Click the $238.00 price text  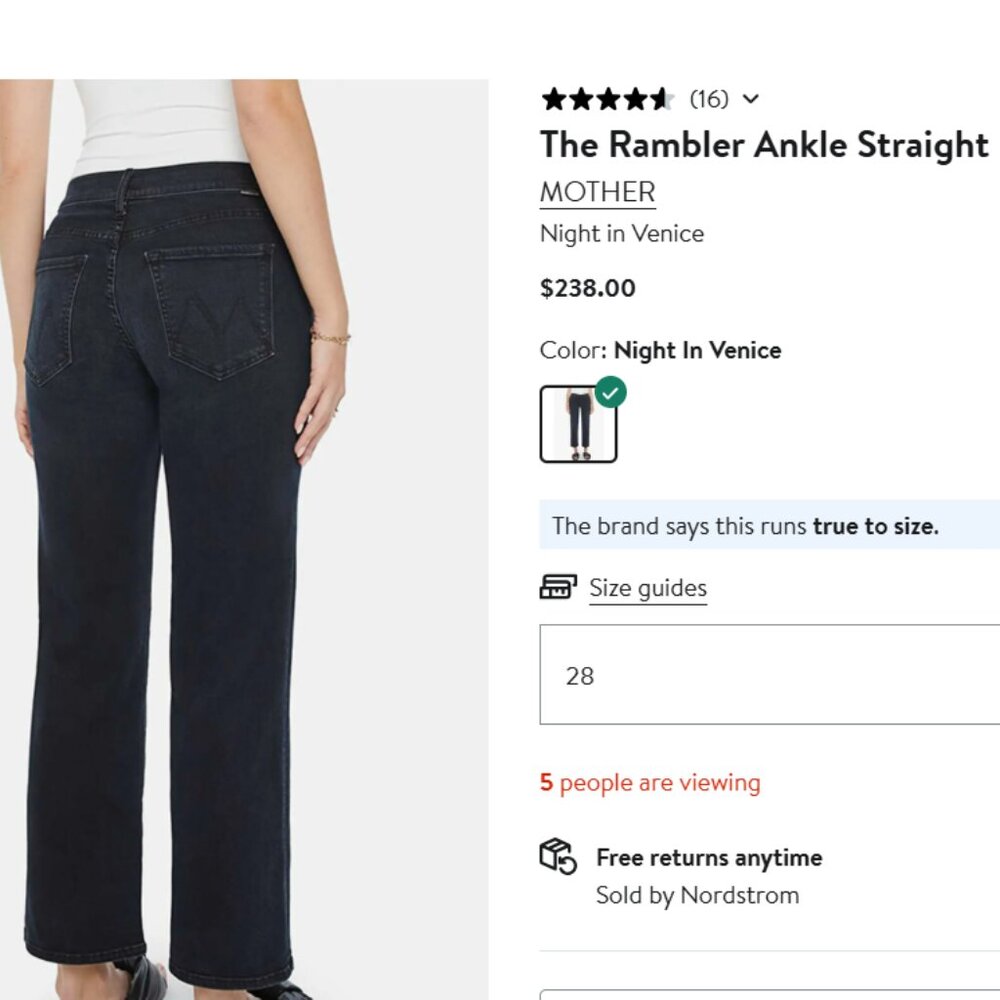pos(586,288)
